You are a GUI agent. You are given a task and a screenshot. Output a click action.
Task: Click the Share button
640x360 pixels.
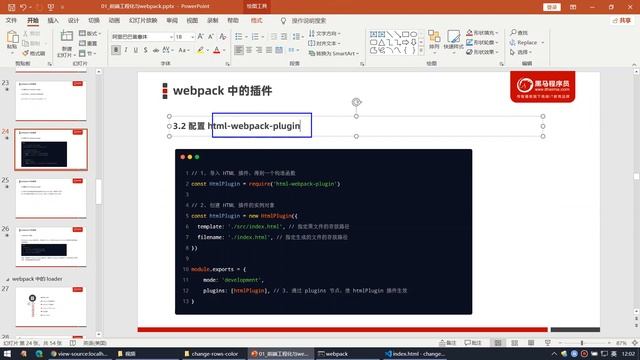tap(622, 20)
